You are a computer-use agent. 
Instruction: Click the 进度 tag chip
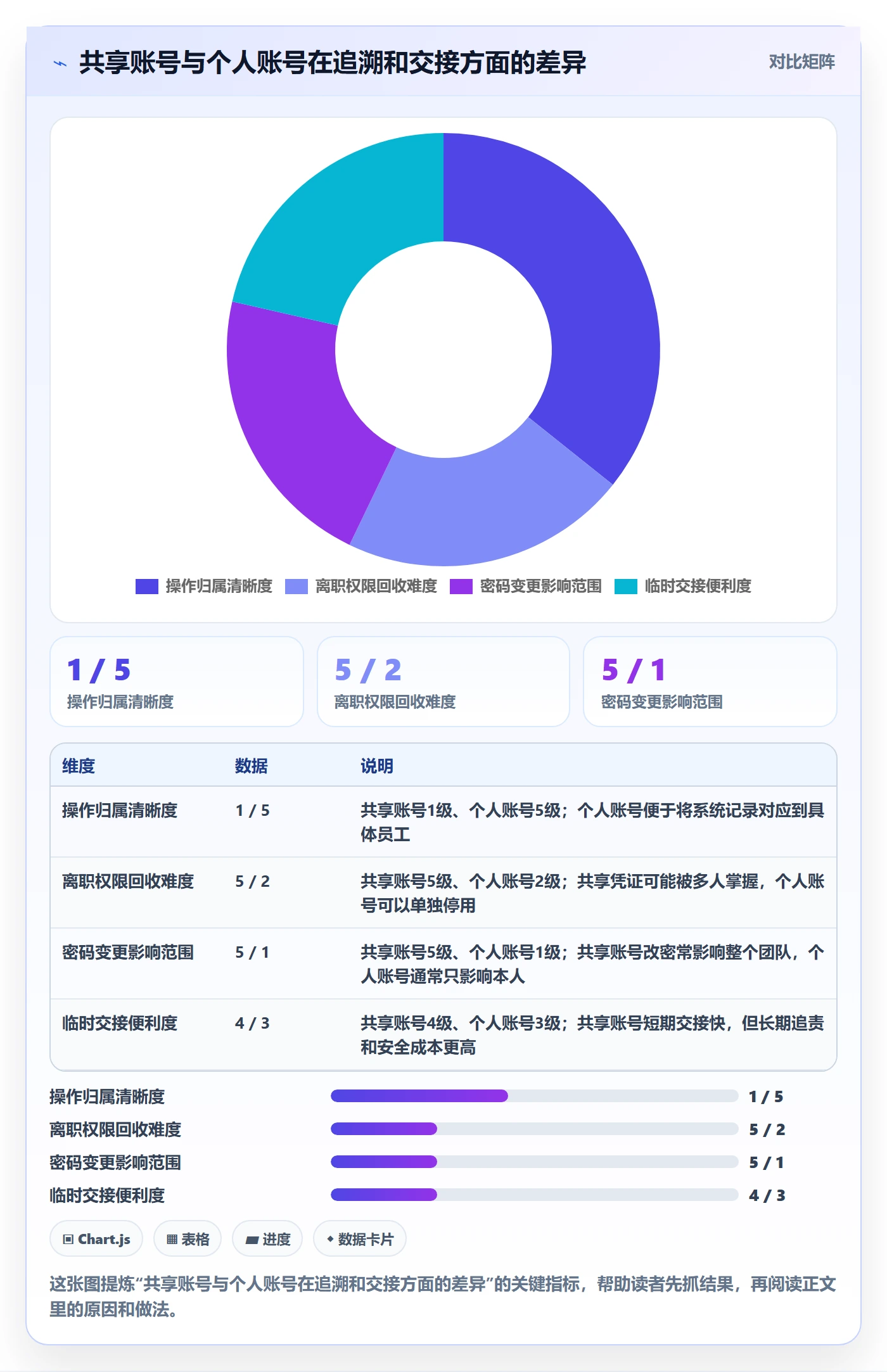pos(267,1238)
